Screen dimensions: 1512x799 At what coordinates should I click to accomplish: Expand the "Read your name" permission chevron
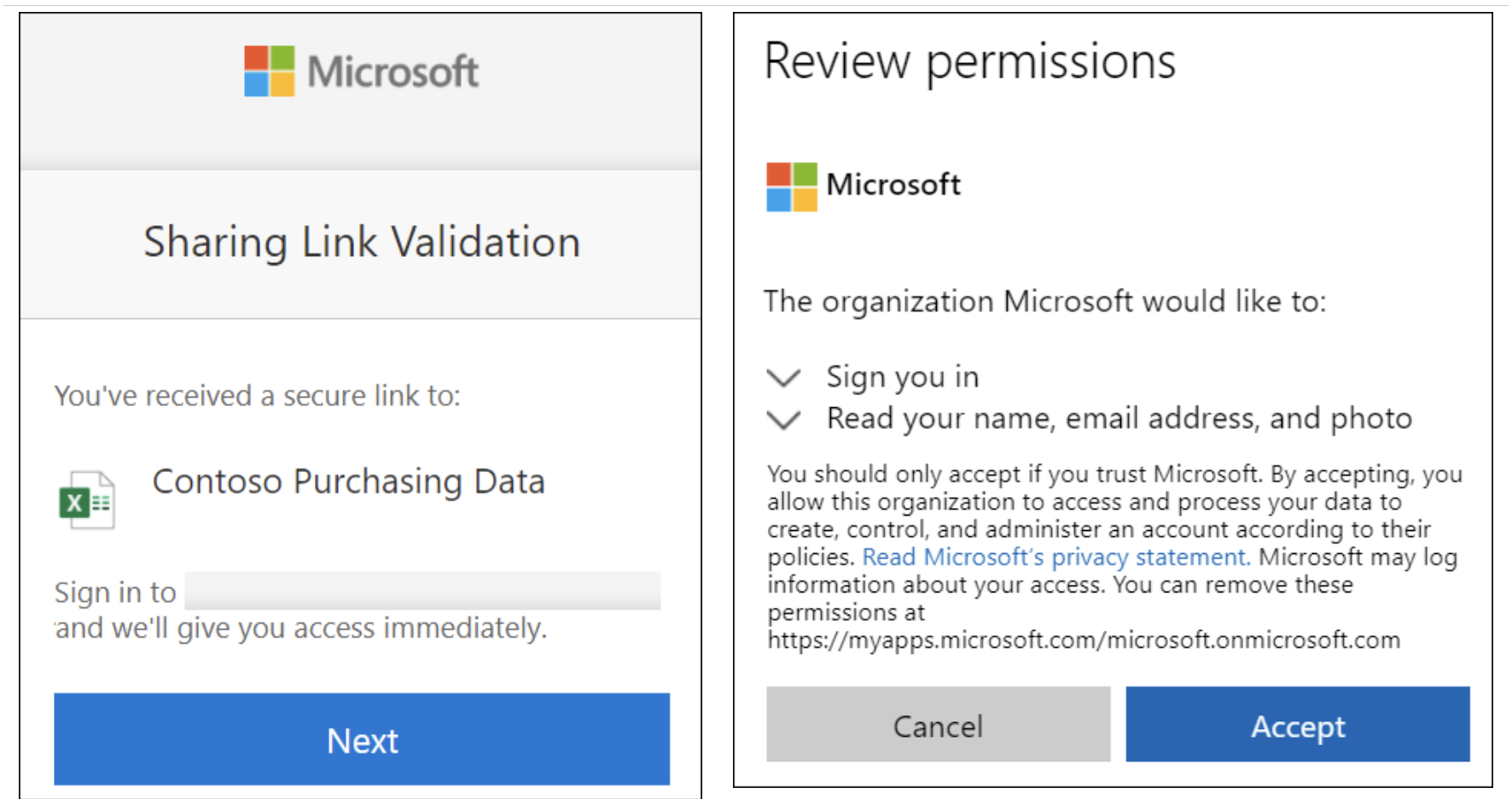tap(783, 419)
